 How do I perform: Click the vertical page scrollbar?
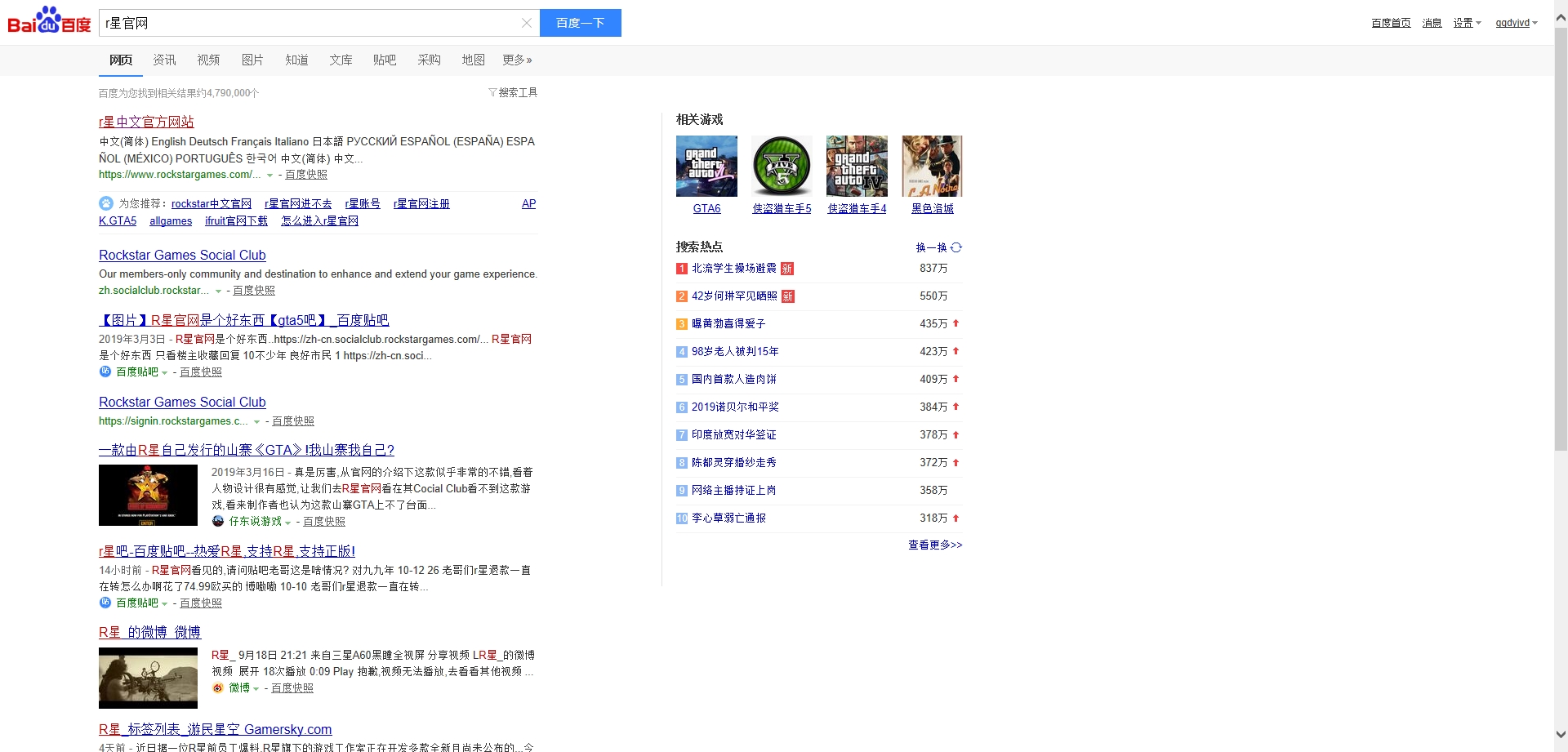click(1561, 245)
